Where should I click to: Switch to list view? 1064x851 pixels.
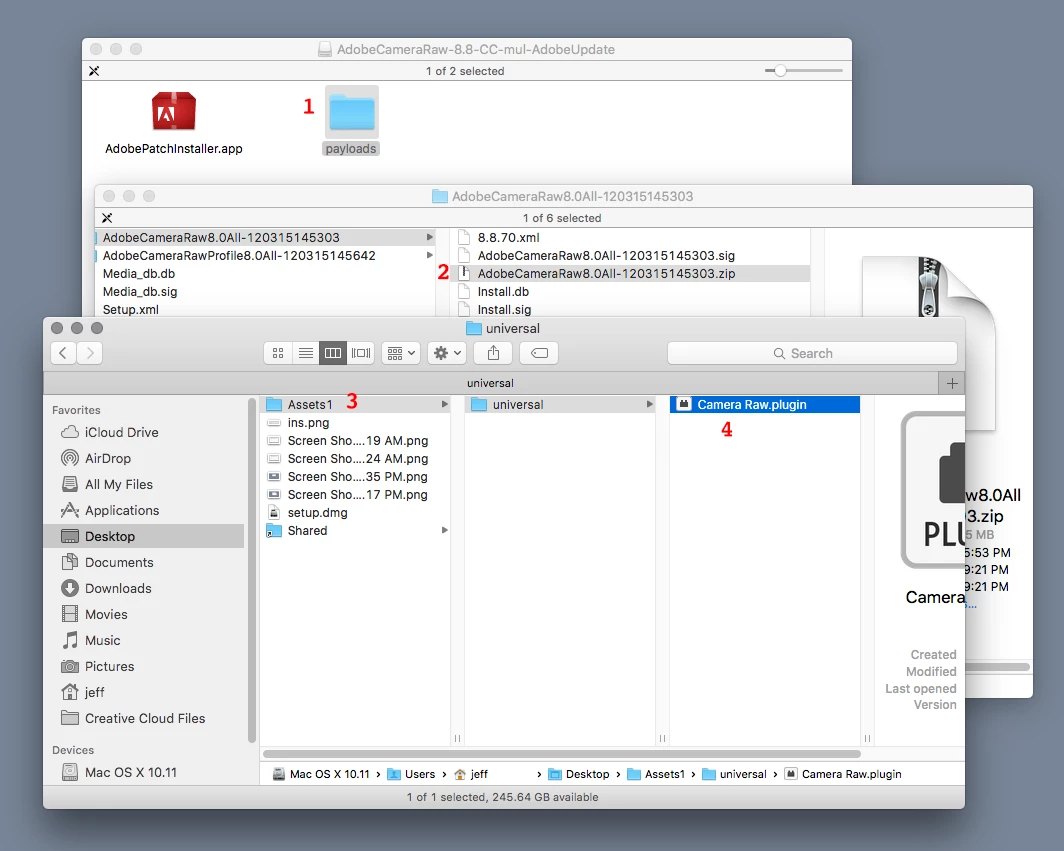click(x=305, y=353)
